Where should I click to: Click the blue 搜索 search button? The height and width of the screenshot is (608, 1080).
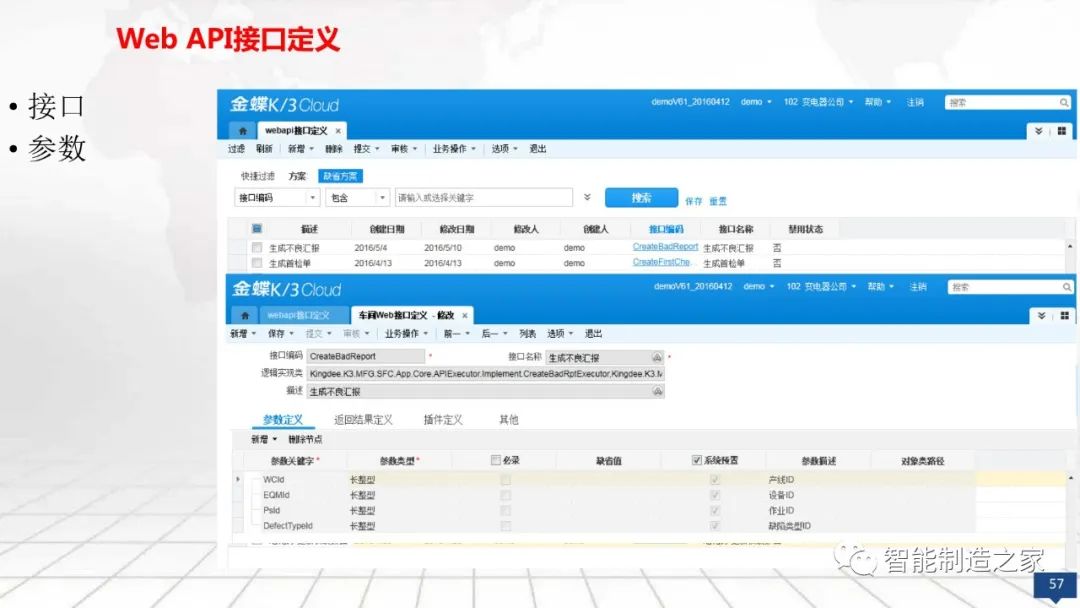point(641,199)
